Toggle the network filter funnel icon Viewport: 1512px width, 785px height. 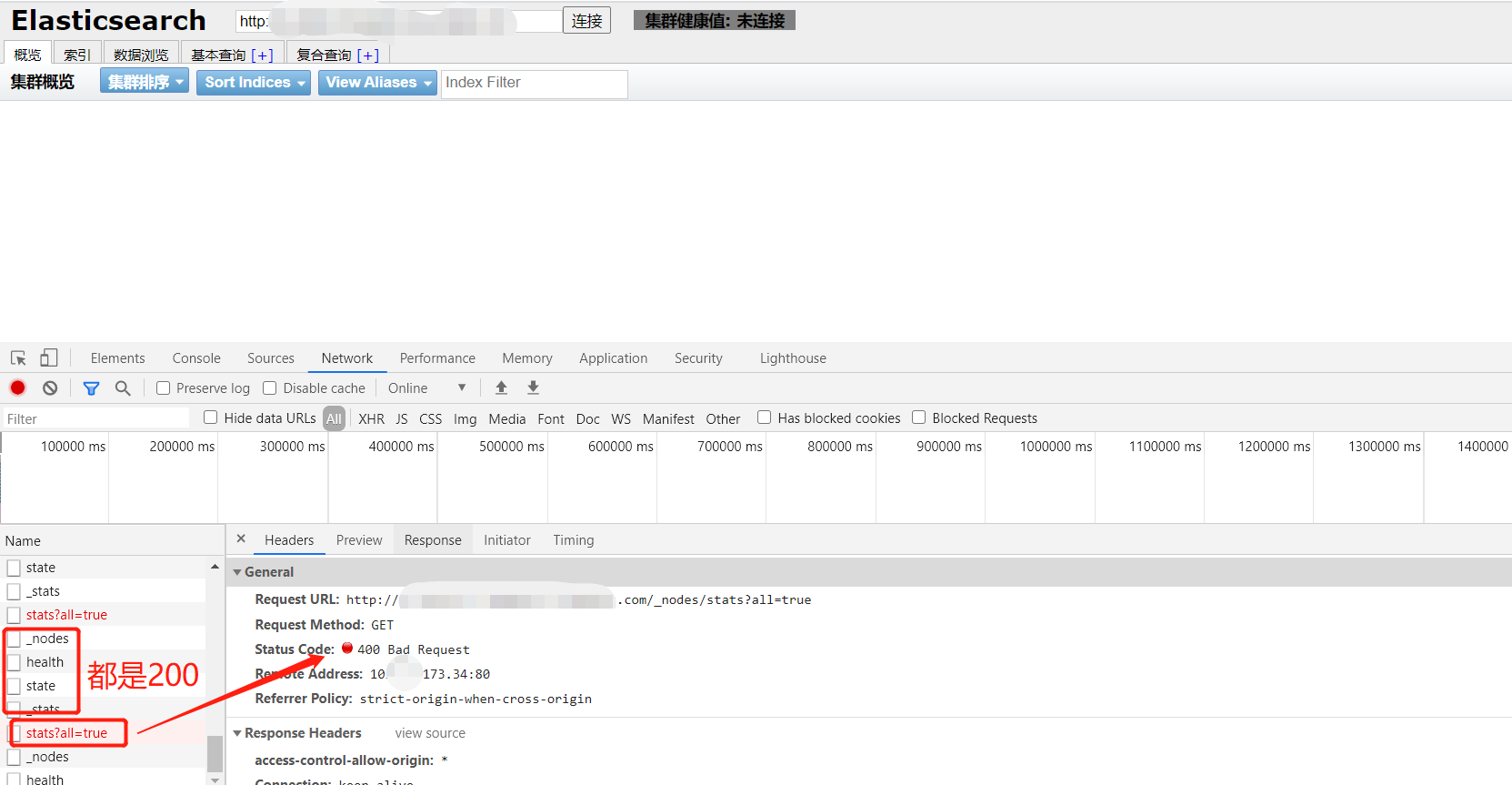[x=91, y=388]
